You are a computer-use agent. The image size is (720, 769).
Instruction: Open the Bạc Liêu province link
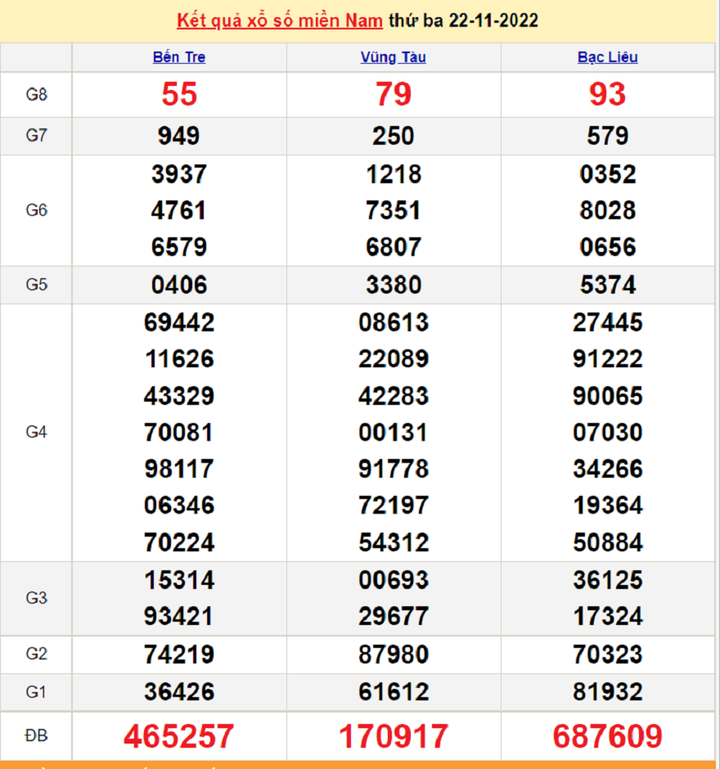607,57
